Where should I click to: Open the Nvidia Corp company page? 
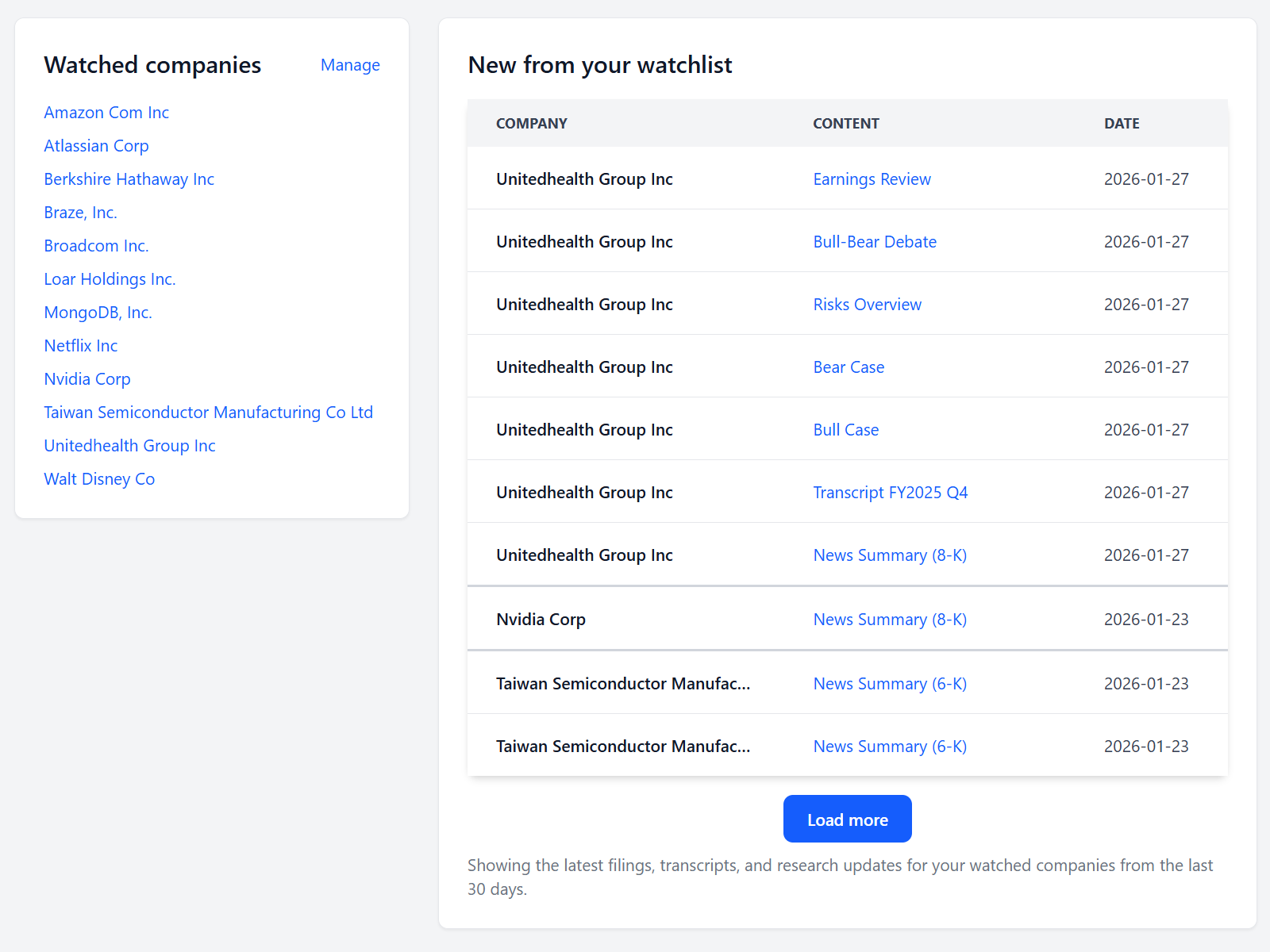point(87,379)
